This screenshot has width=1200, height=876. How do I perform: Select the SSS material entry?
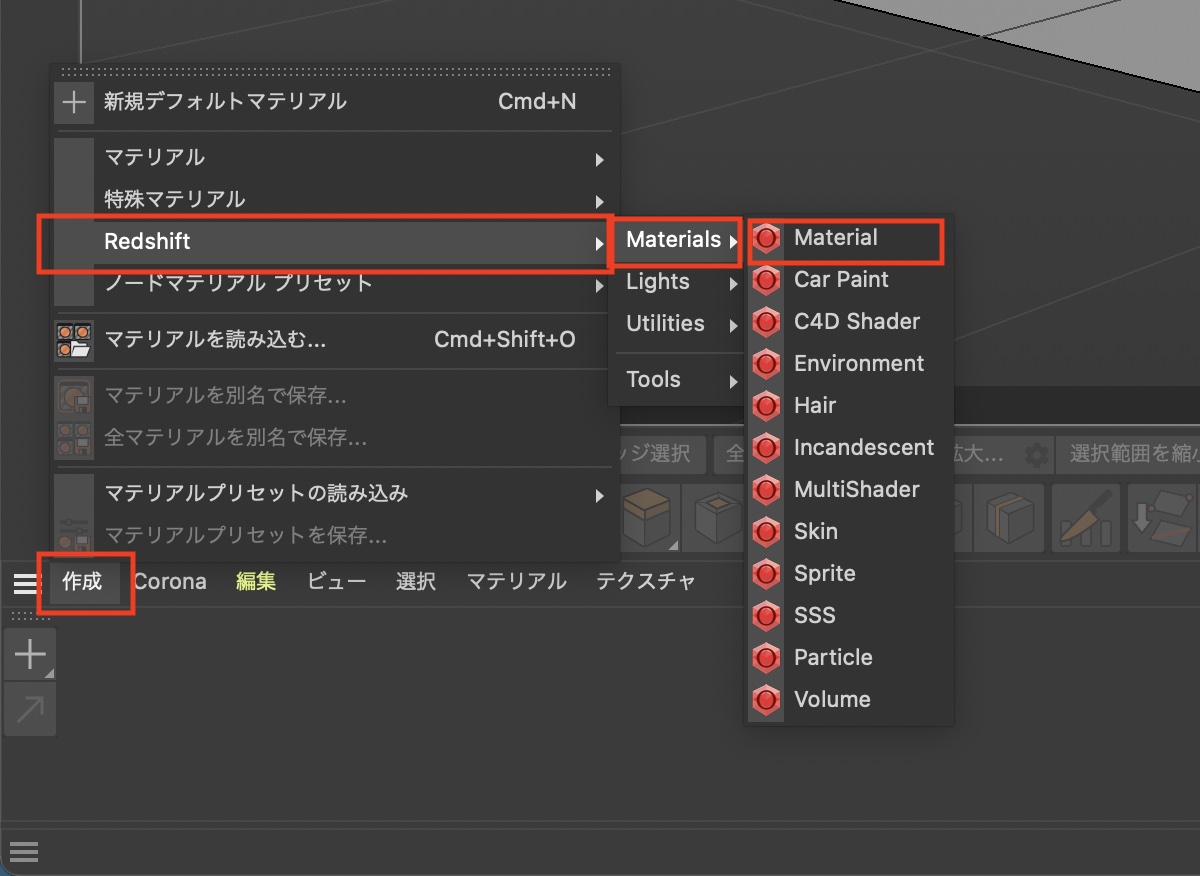(x=814, y=615)
